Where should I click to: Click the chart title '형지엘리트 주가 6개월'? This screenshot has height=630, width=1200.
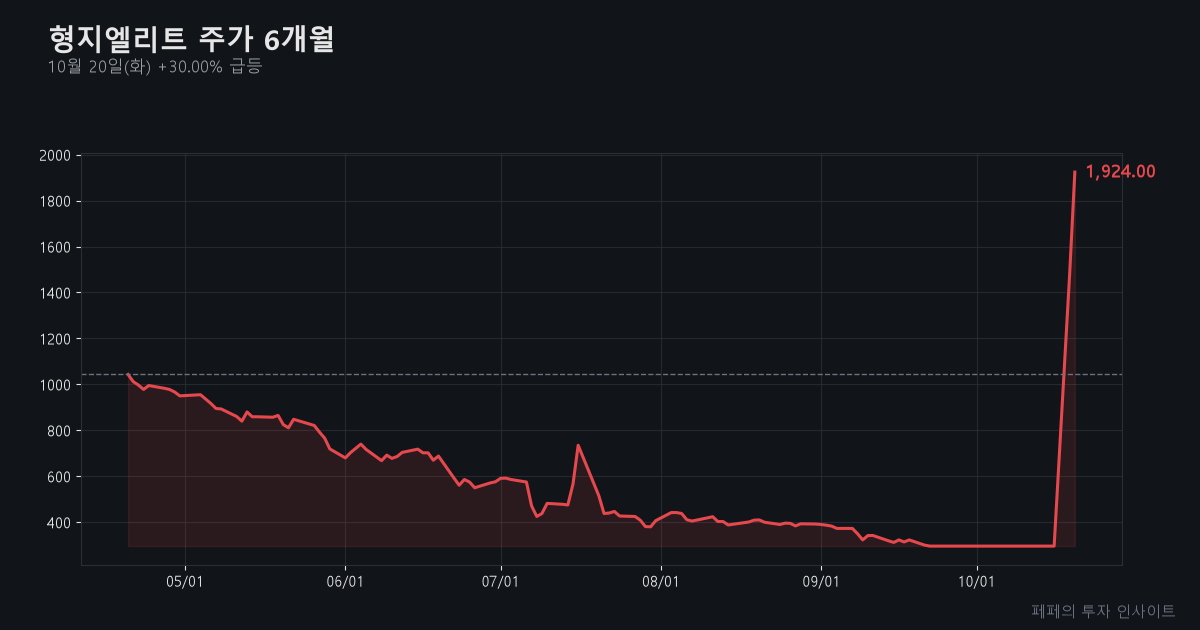tap(191, 39)
